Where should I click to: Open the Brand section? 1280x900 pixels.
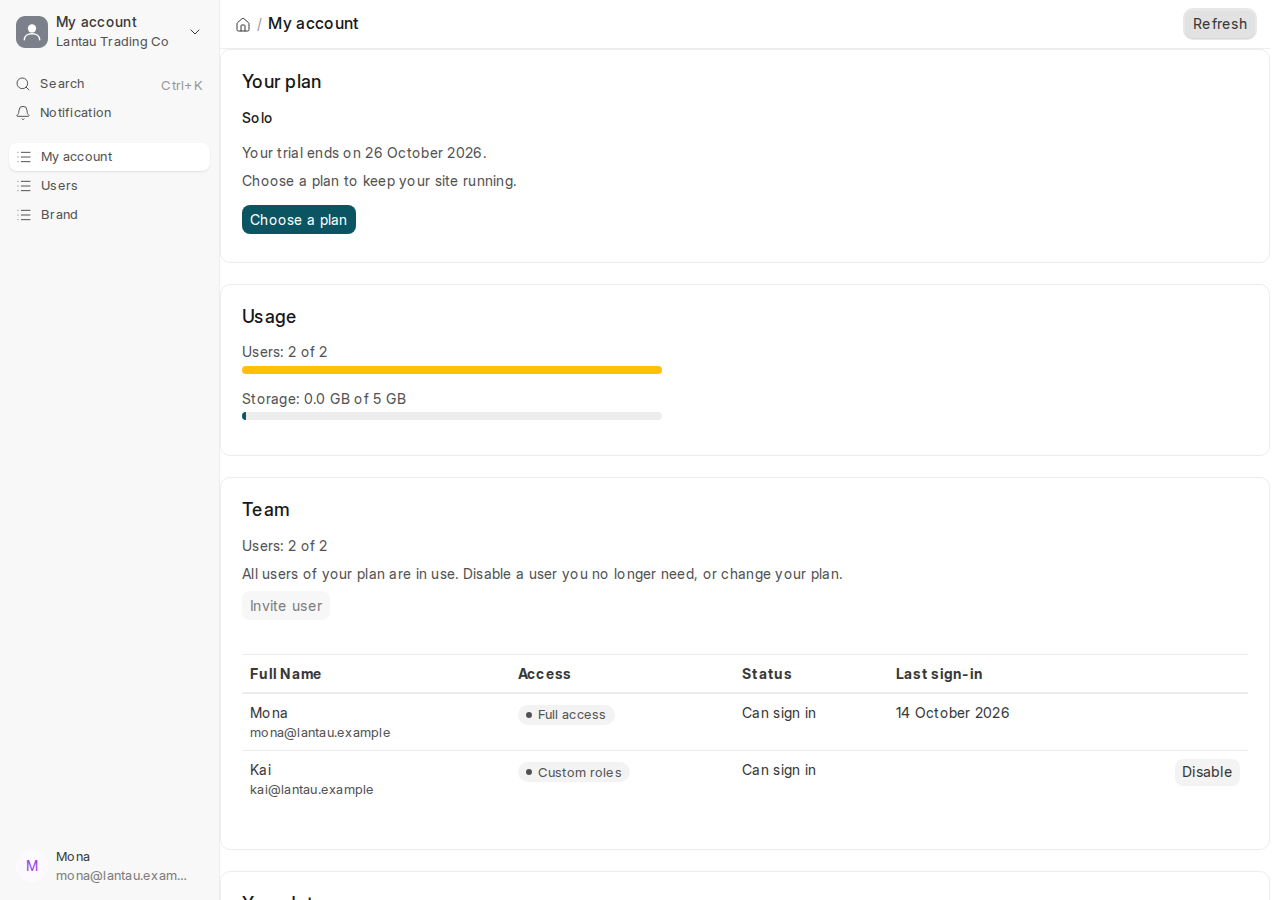110,215
